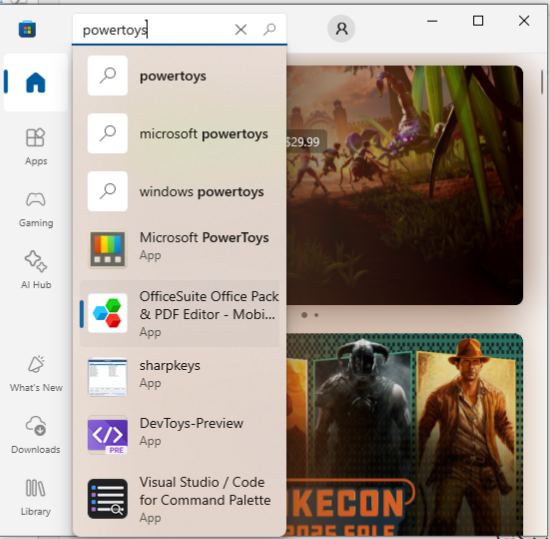Open the DevToys-Preview app result
Screen dimensions: 550x539
(x=180, y=435)
